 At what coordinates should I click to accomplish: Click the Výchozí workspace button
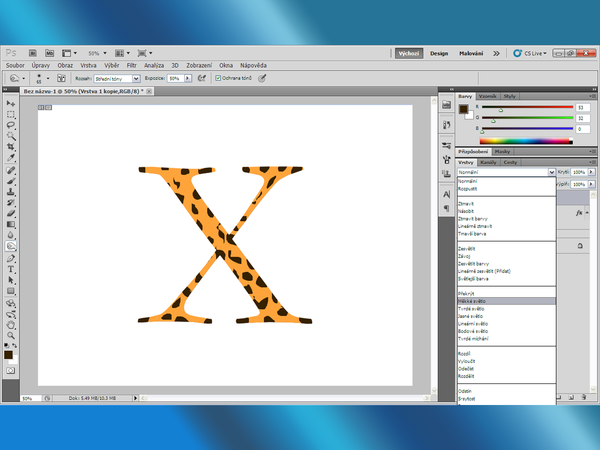tap(407, 52)
